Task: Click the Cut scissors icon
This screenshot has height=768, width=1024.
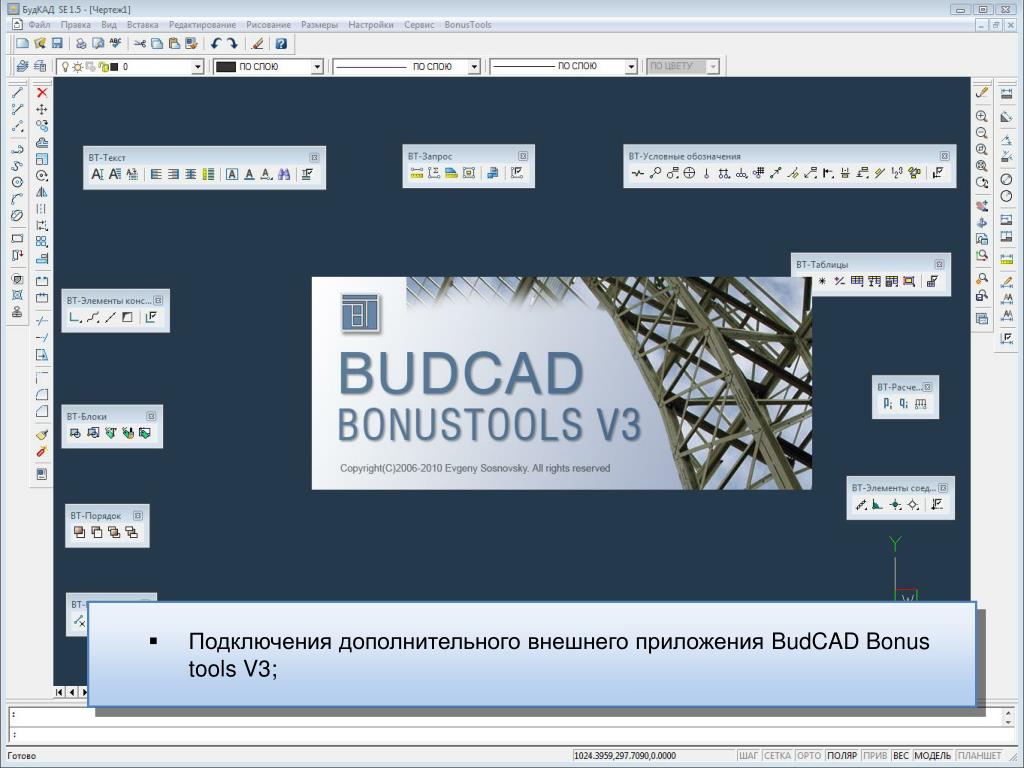Action: [x=140, y=43]
